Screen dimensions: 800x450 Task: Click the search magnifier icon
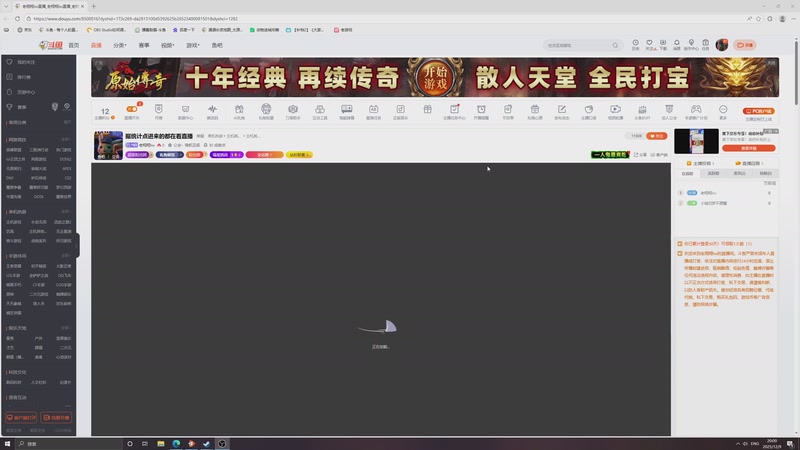pos(615,45)
